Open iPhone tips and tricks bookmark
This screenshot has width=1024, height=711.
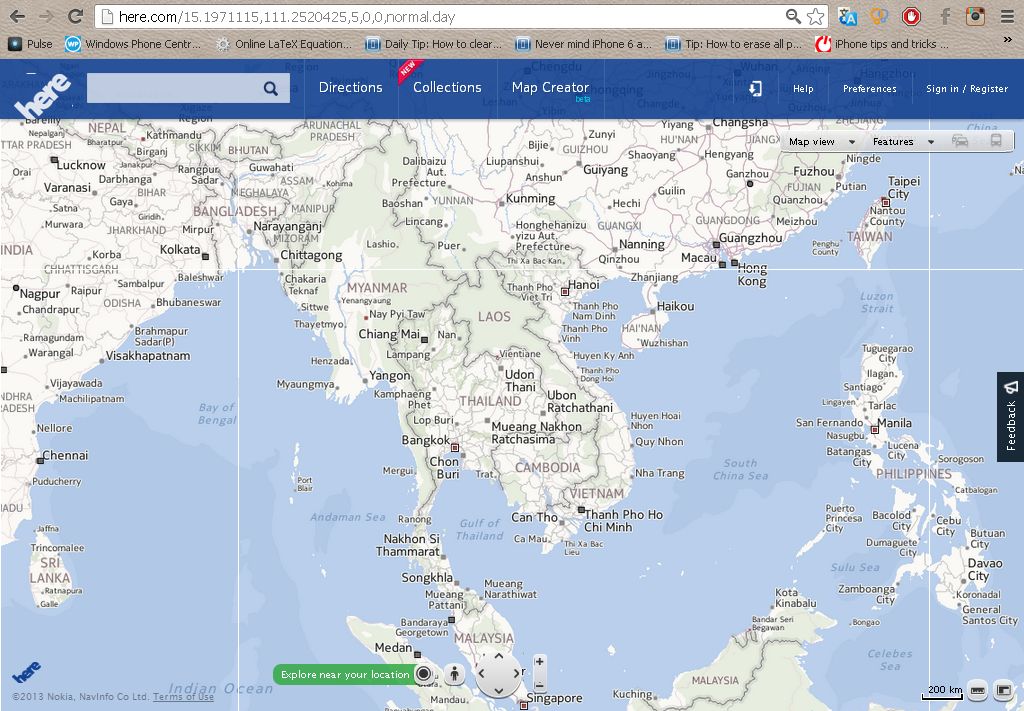click(x=883, y=44)
